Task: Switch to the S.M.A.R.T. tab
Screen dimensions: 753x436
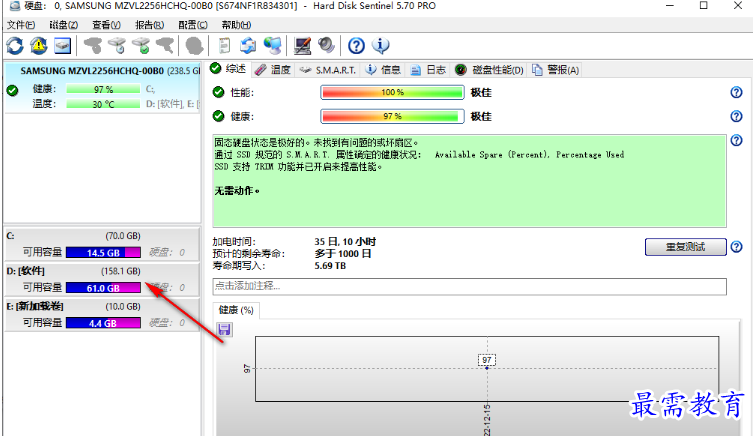Action: click(x=328, y=70)
